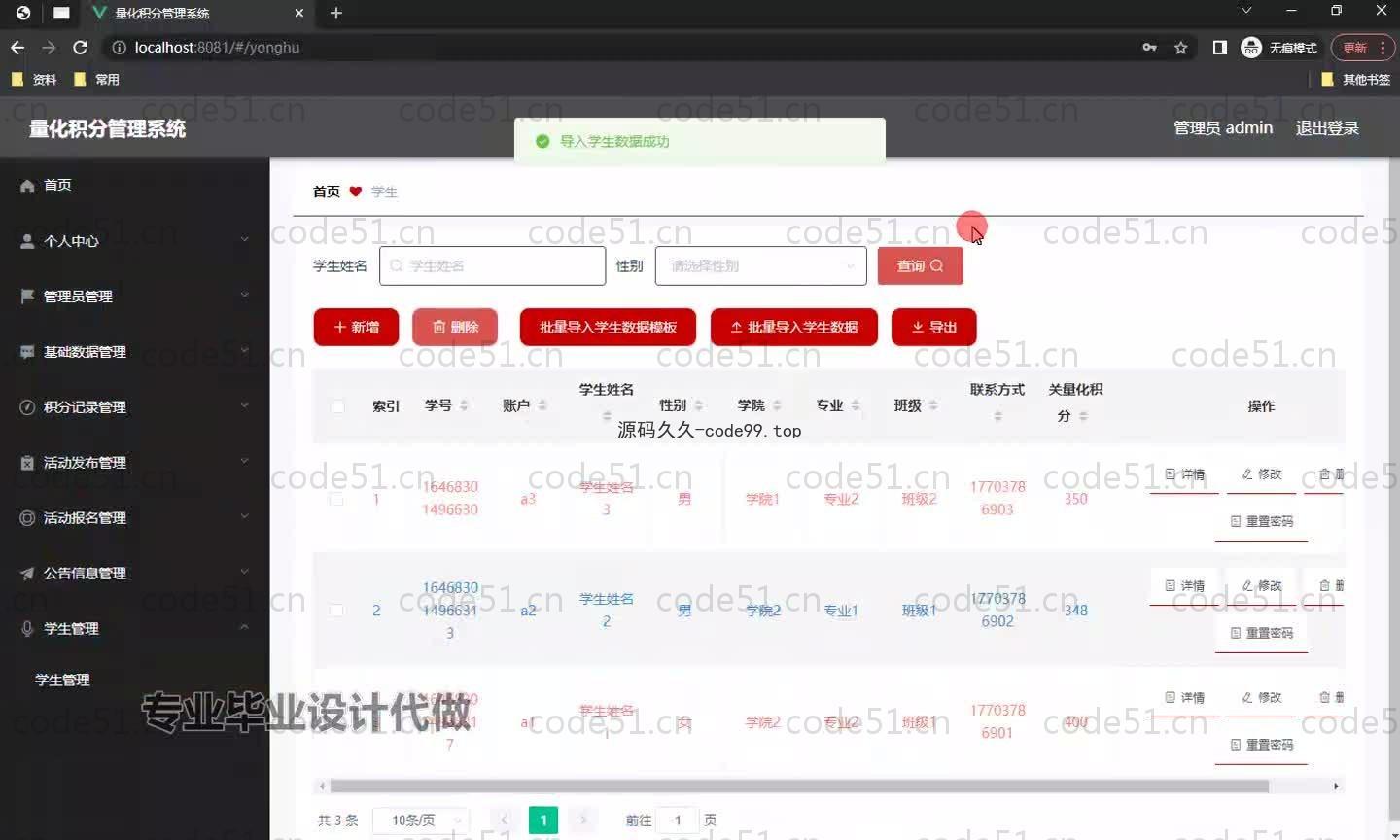Check the row 1 student checkbox
1400x840 pixels.
click(336, 499)
